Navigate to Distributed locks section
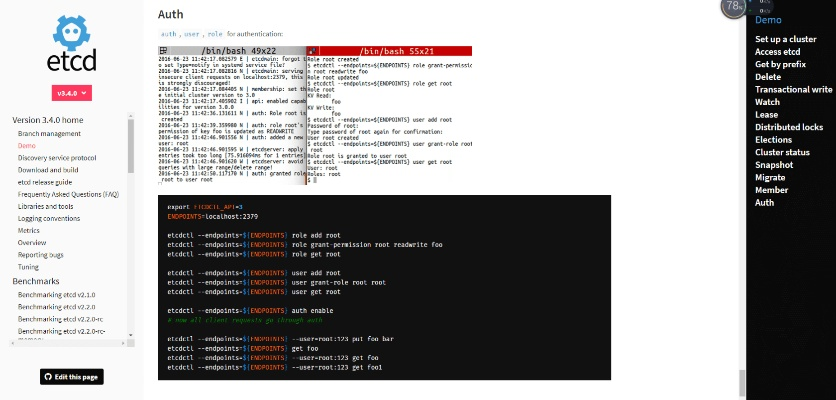This screenshot has height=400, width=836. click(x=788, y=127)
